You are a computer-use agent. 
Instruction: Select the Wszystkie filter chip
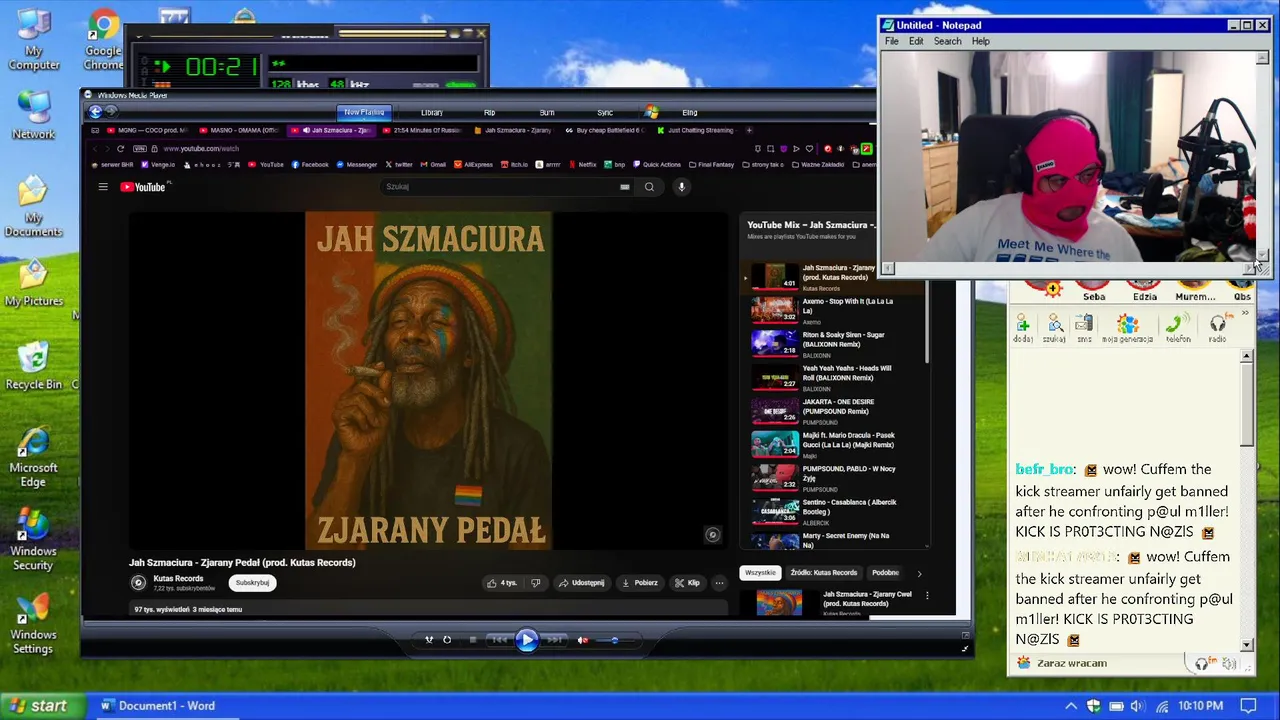(x=760, y=573)
